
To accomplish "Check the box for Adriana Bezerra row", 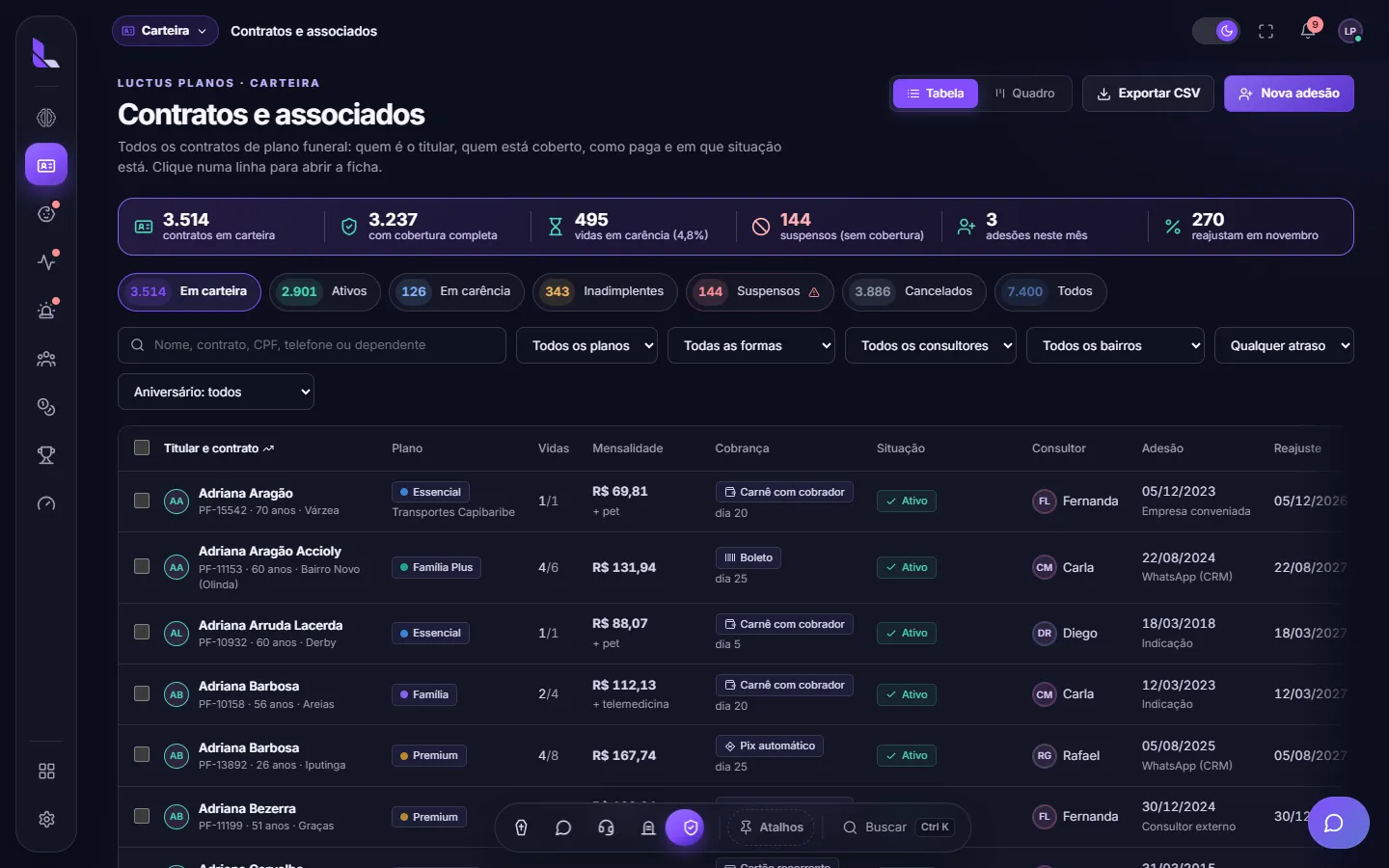I will pos(142,816).
